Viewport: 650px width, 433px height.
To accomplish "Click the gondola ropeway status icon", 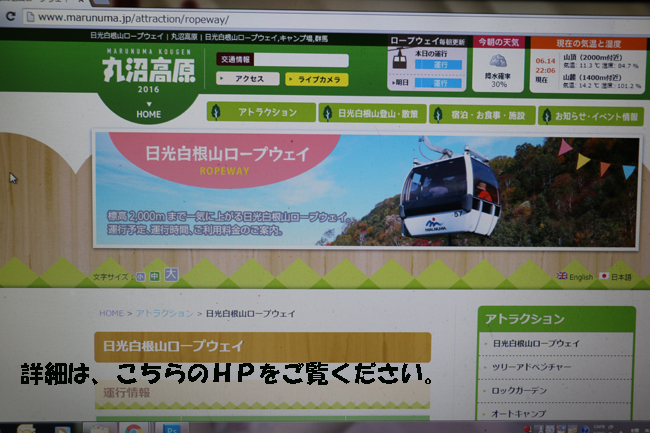I will coord(399,59).
